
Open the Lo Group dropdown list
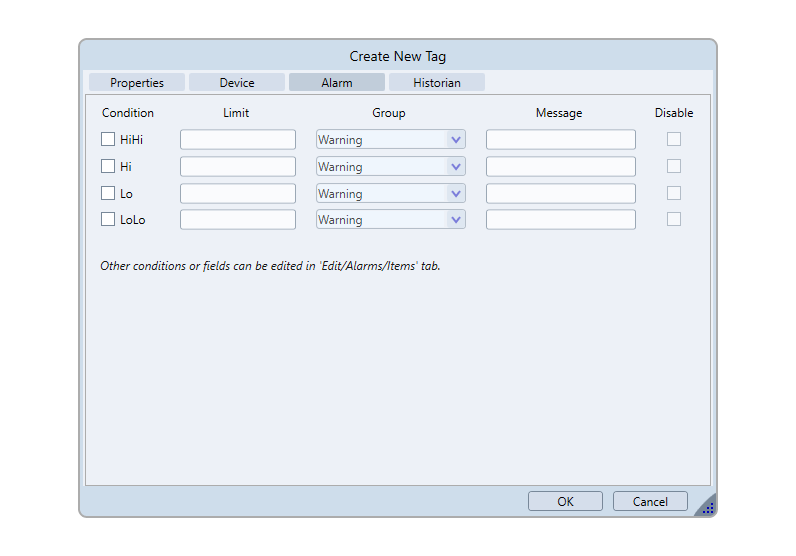coord(456,193)
